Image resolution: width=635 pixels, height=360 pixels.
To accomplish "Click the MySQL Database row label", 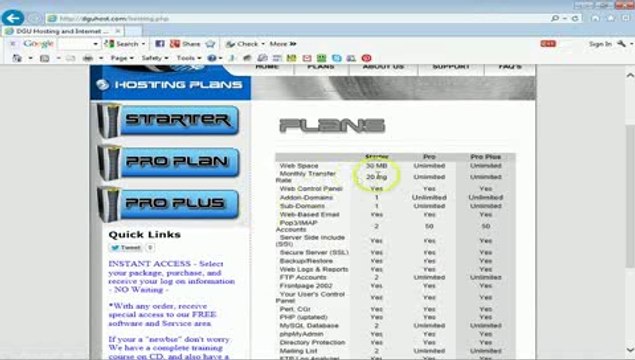I will click(309, 326).
